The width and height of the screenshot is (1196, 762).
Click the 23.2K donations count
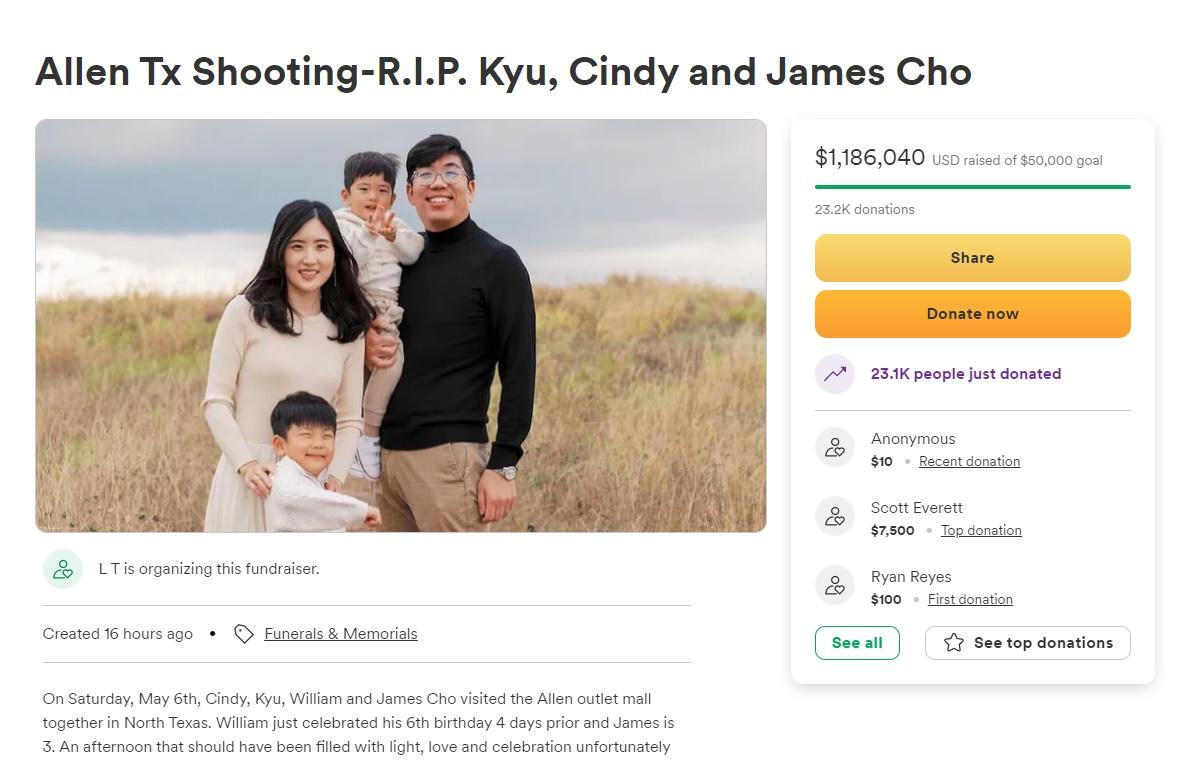864,209
